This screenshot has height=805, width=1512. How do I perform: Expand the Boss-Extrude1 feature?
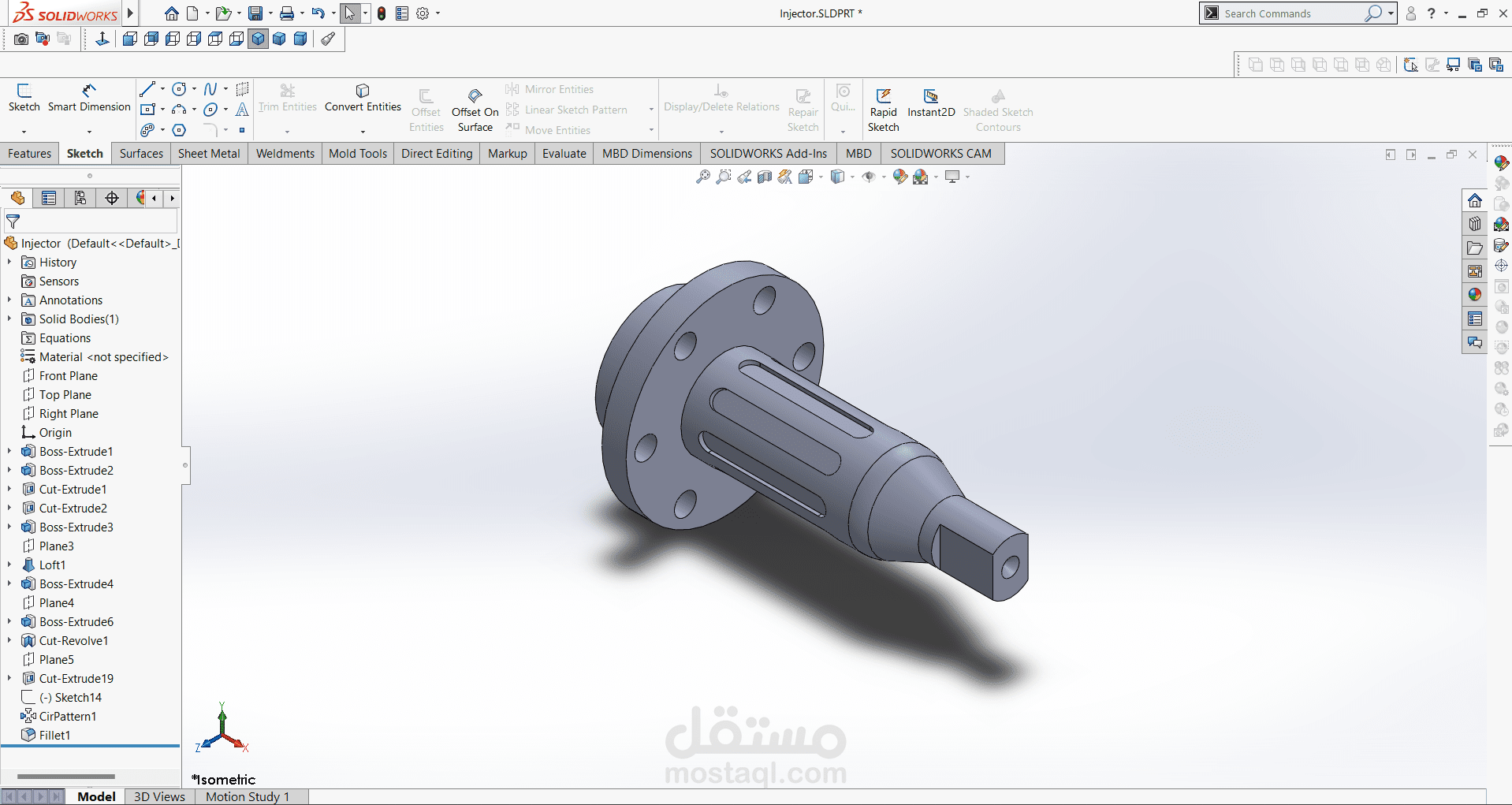[9, 451]
